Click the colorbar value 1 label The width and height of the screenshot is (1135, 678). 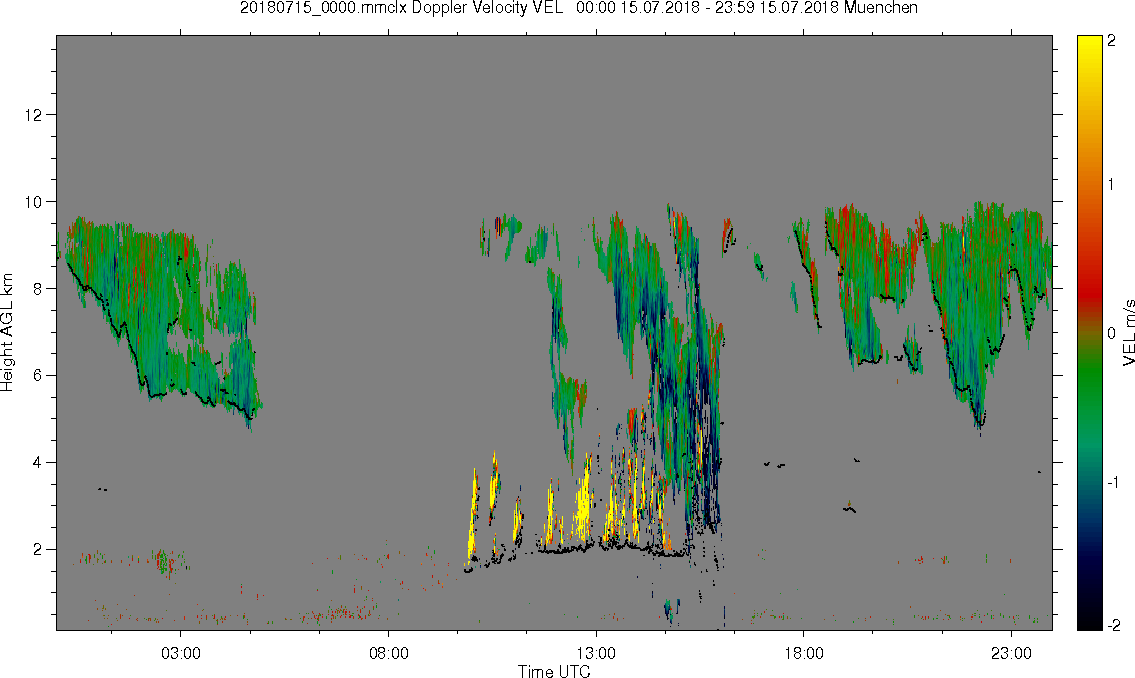click(1111, 185)
